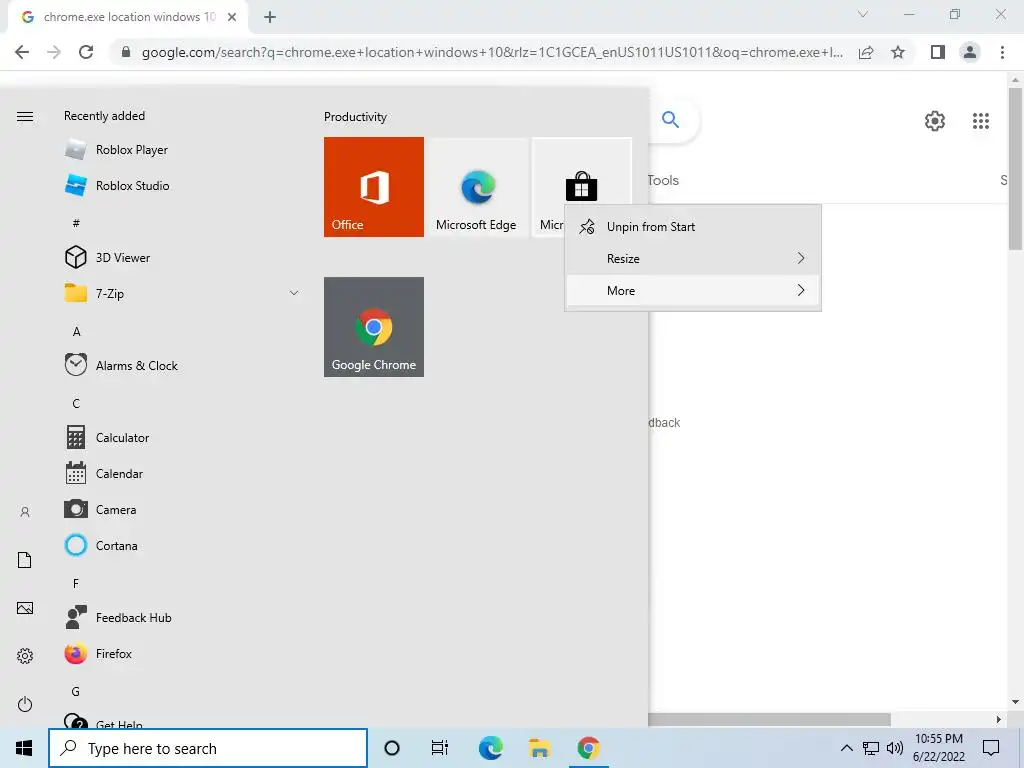Open the user account icon in Start
Screen dimensions: 1024x768
[x=25, y=512]
